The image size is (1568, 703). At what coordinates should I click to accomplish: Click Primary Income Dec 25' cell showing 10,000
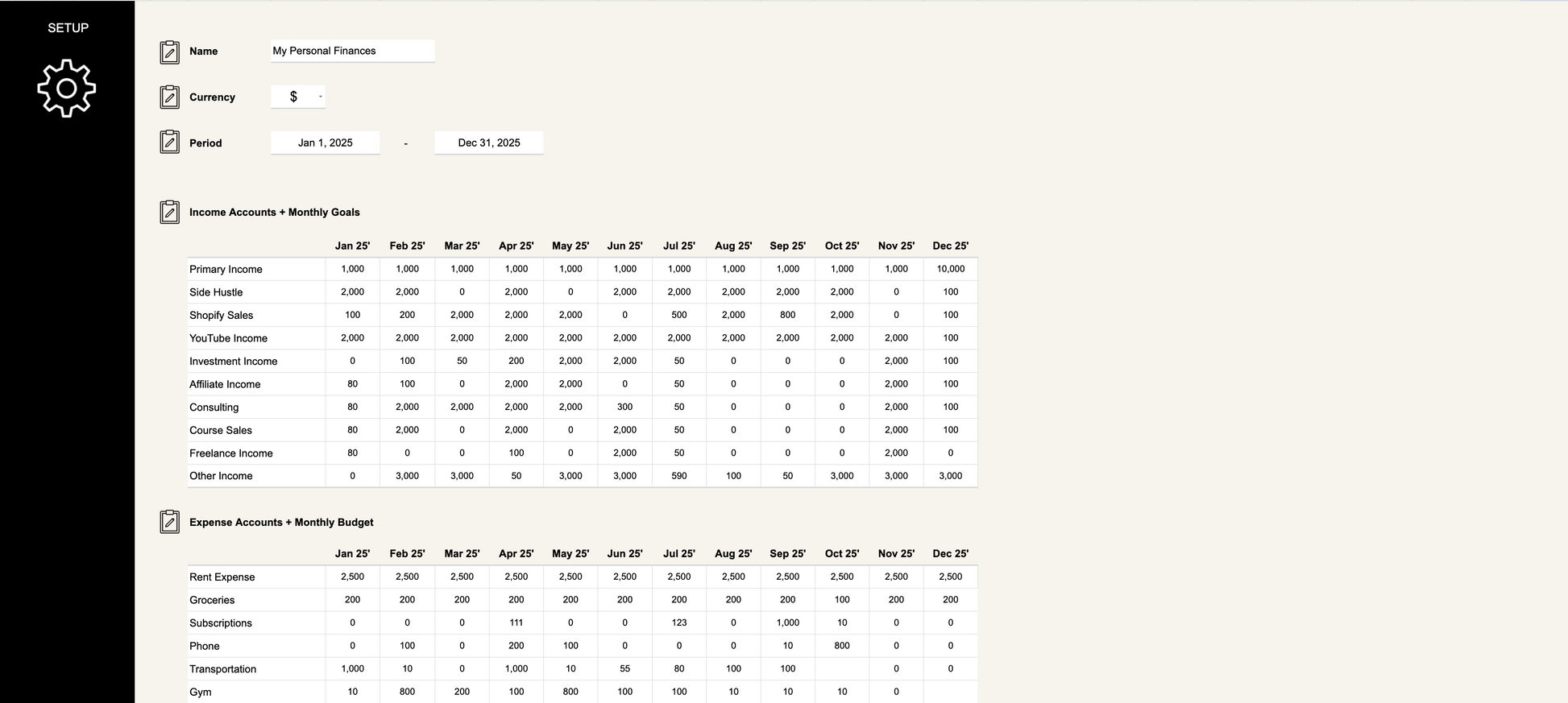click(950, 269)
